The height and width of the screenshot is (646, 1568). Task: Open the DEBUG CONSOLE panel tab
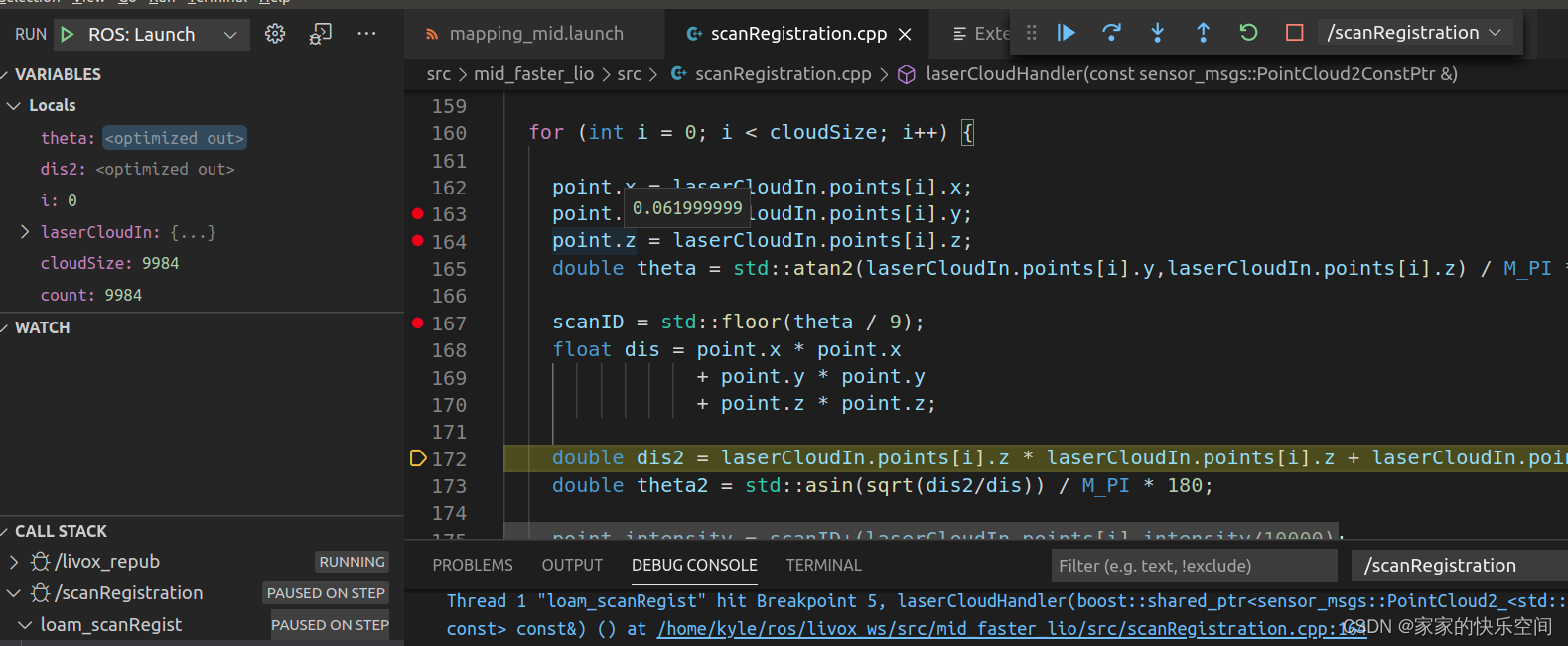click(694, 565)
